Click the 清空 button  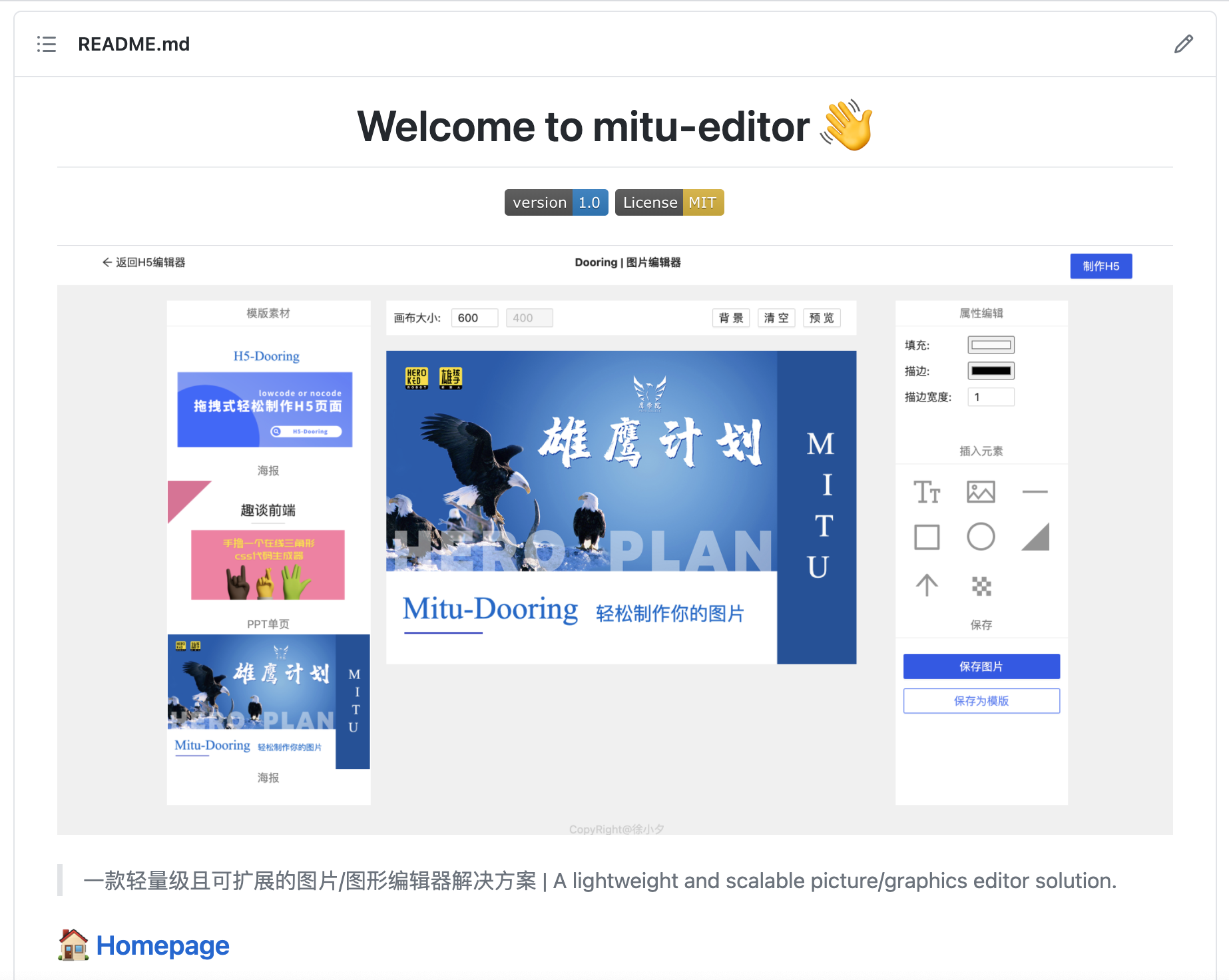[x=776, y=318]
